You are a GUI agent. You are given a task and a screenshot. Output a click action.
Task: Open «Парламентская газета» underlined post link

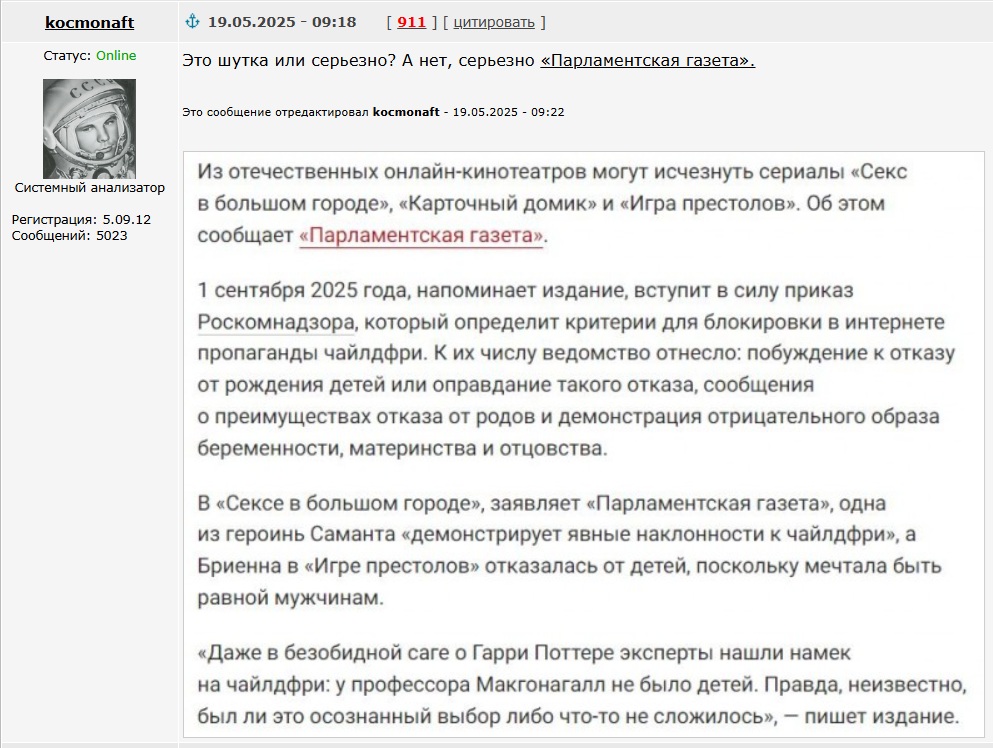(647, 60)
